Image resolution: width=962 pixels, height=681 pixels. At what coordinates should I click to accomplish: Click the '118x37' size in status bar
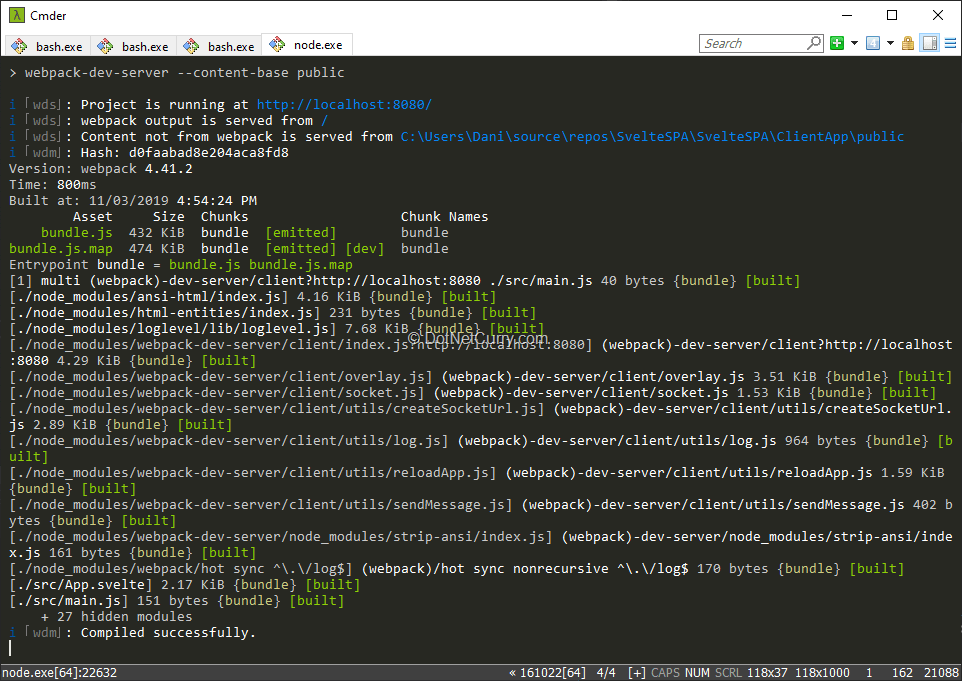[767, 672]
